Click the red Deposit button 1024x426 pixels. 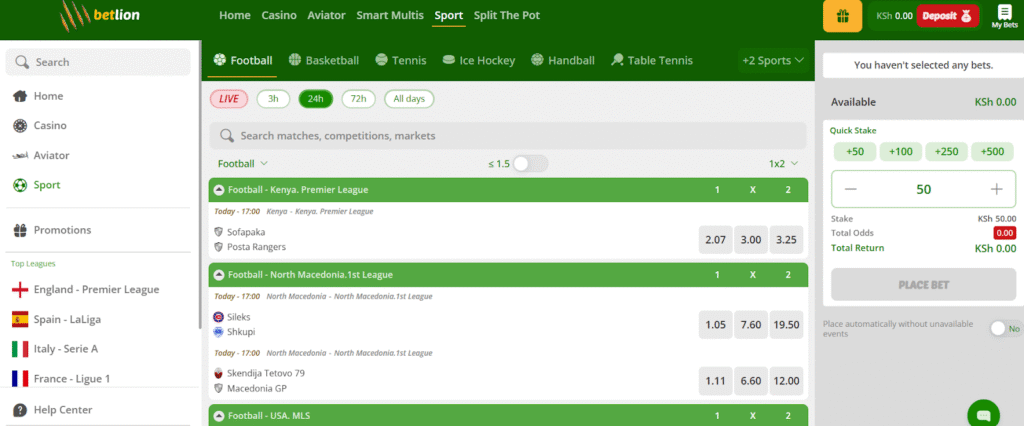tap(947, 16)
